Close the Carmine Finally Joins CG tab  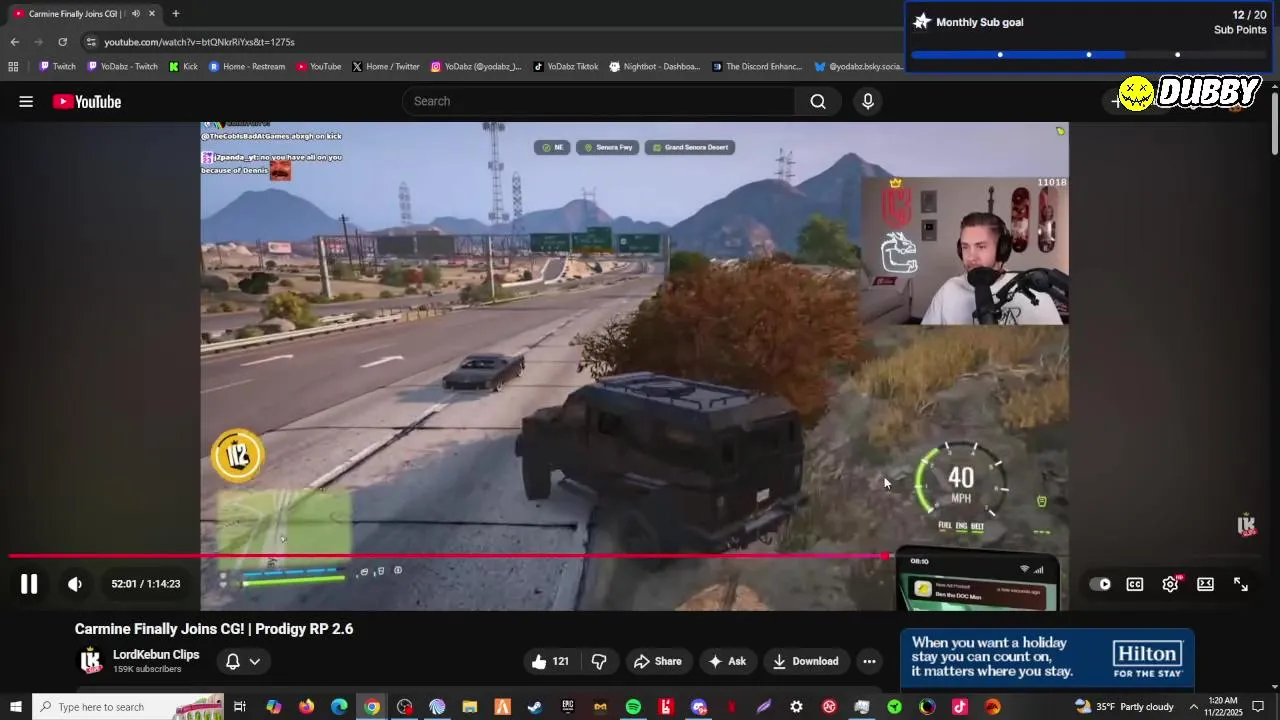(x=152, y=14)
